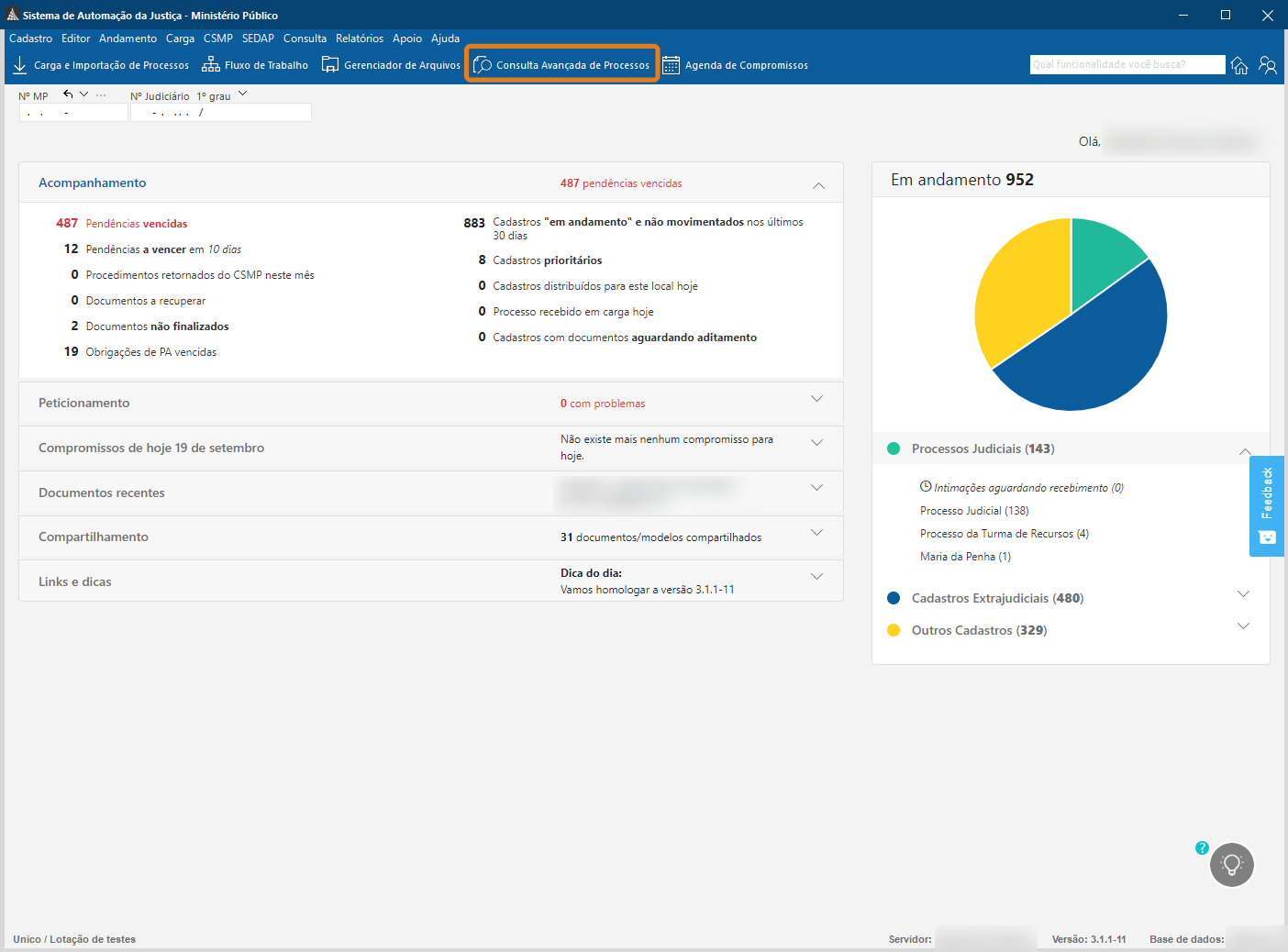Image resolution: width=1288 pixels, height=952 pixels.
Task: Open Maria da Penha (1) entry
Action: (x=965, y=557)
